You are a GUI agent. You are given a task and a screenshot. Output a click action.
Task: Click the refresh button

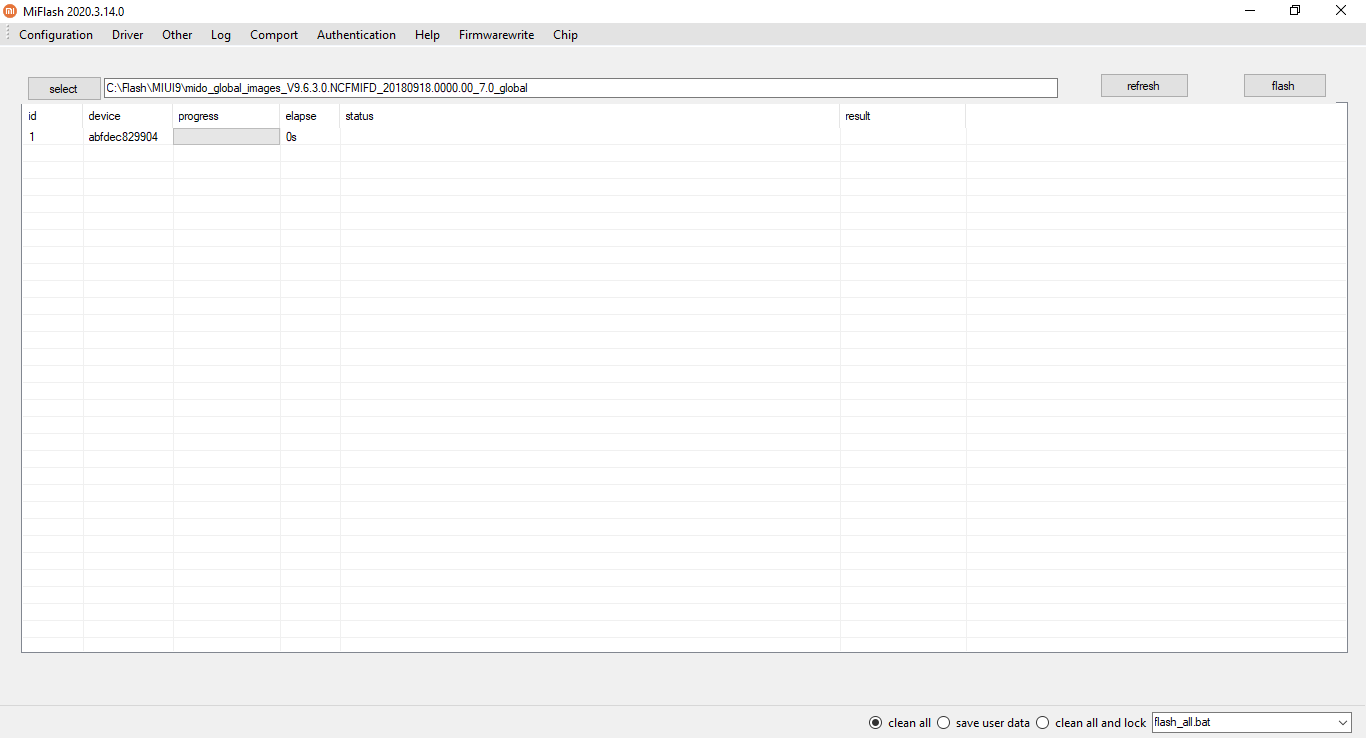pyautogui.click(x=1144, y=86)
